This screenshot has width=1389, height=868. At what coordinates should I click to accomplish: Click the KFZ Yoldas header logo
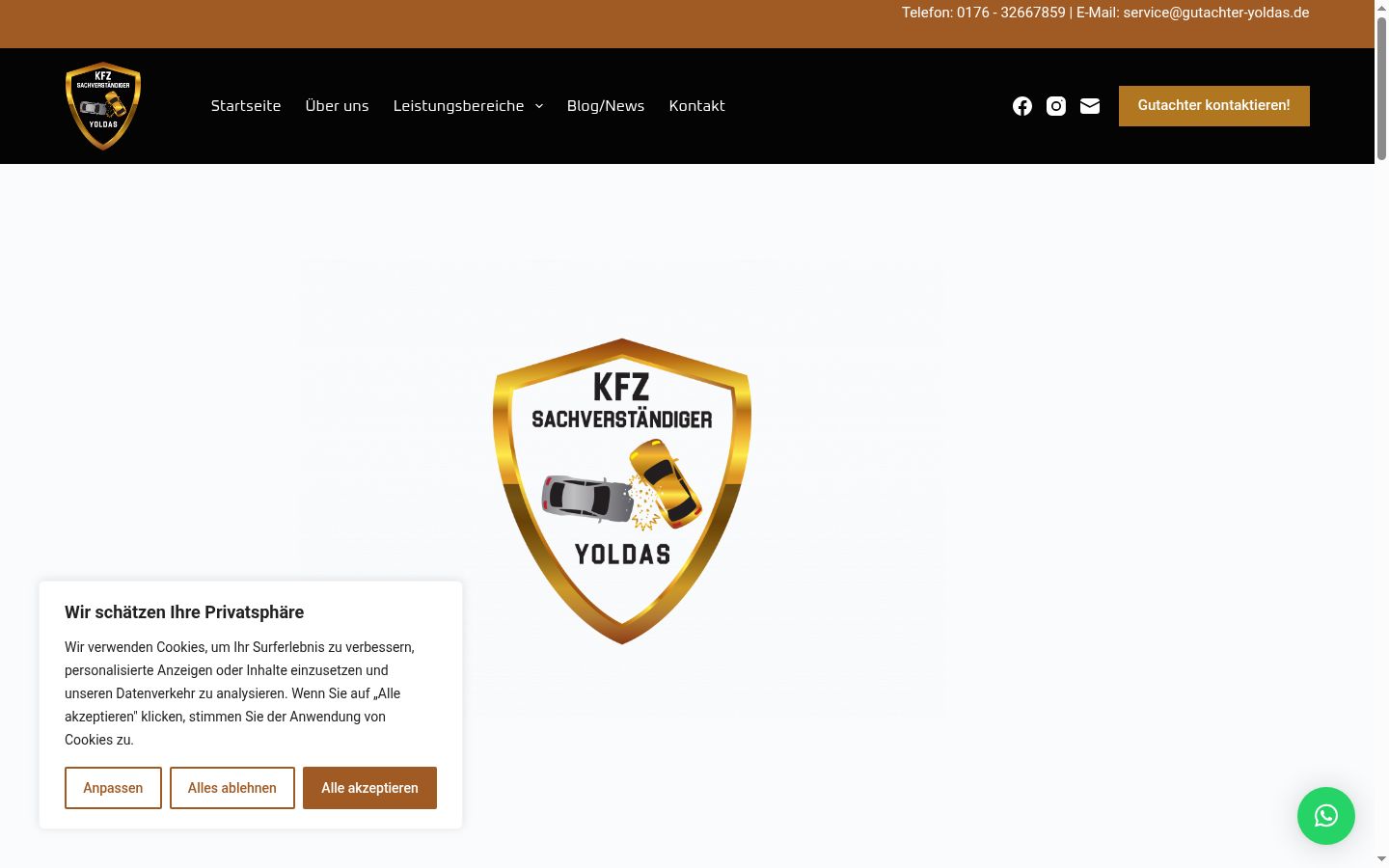[x=103, y=106]
